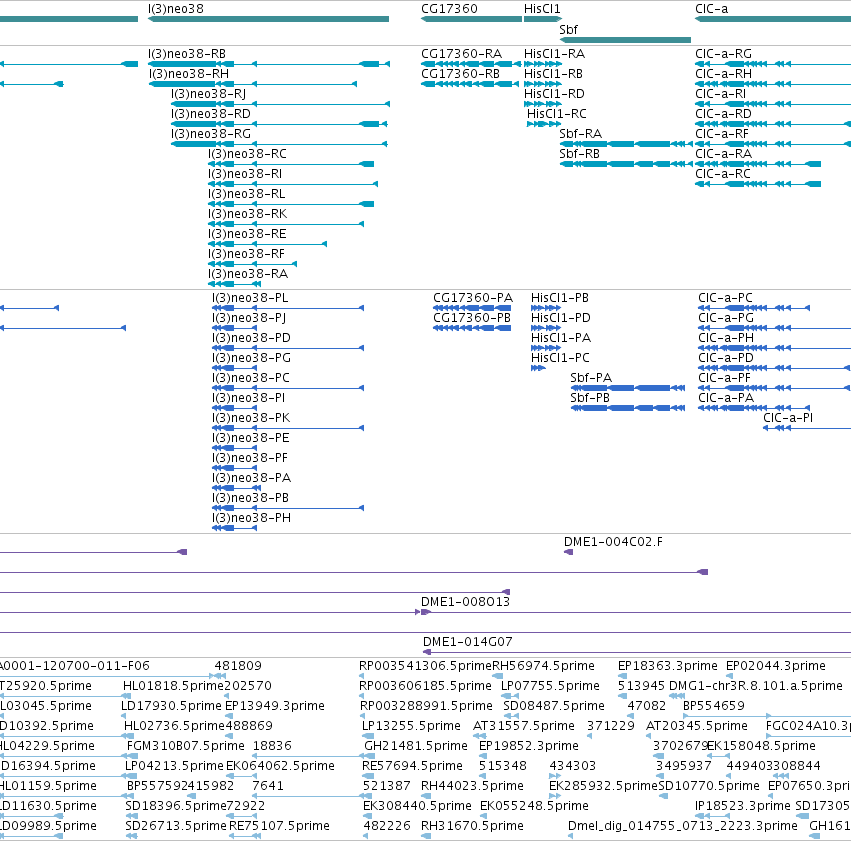Click protein ClC-a-PI
851x841 pixels.
(x=807, y=428)
